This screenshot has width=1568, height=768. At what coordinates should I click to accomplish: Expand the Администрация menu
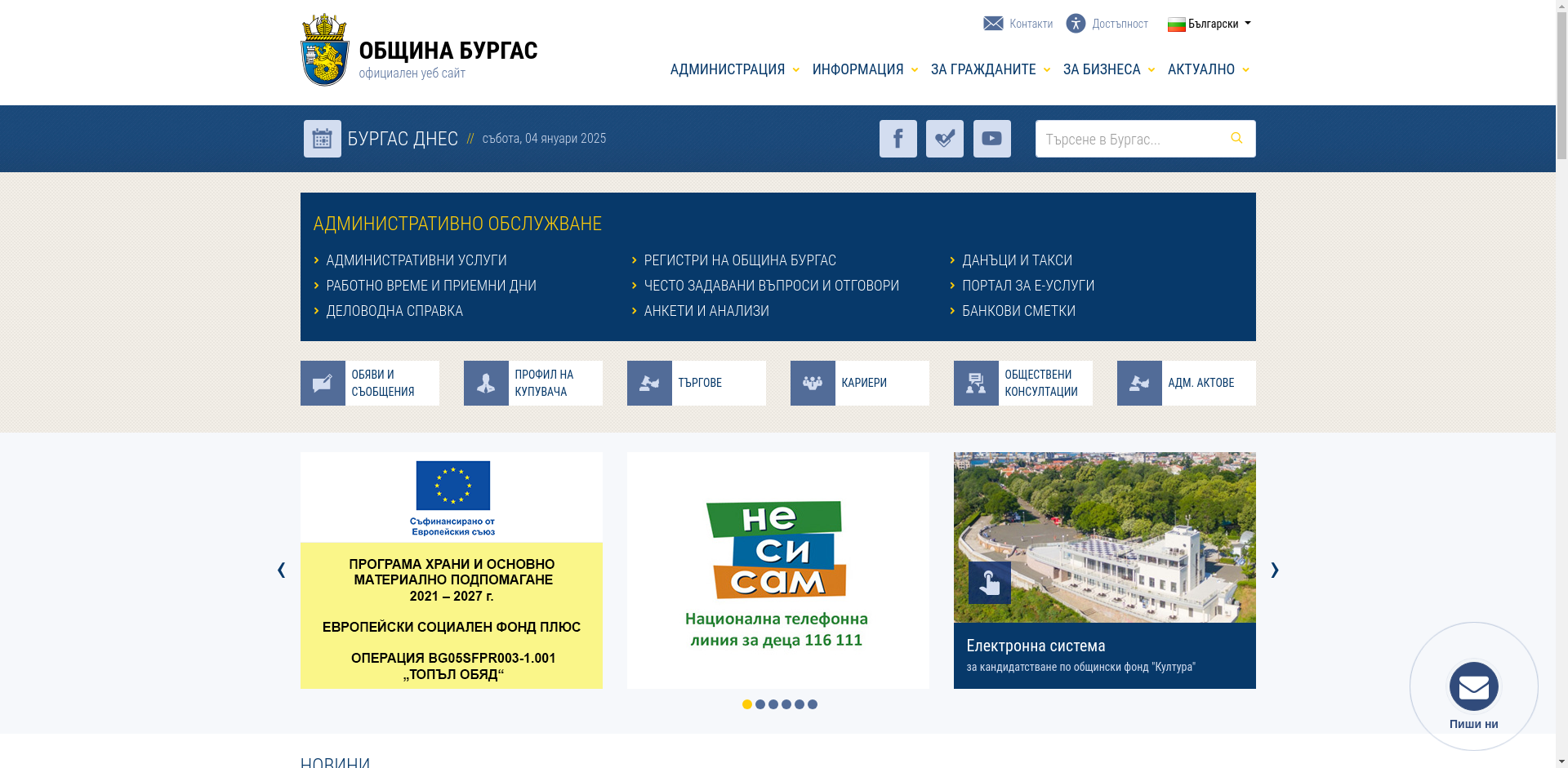734,69
